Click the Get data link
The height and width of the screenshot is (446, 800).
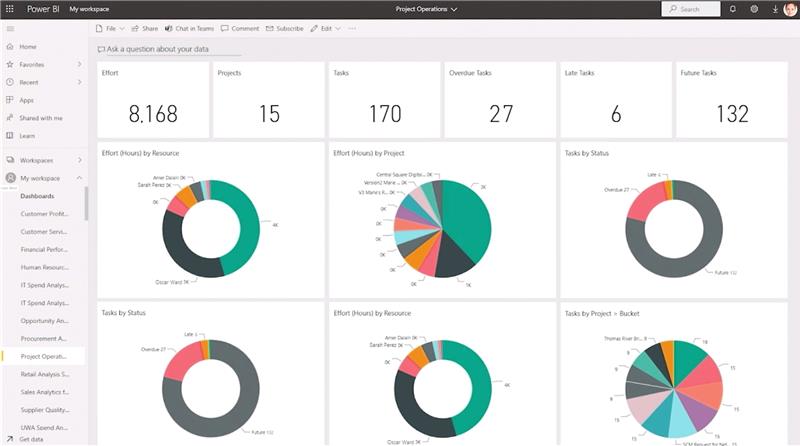(x=31, y=439)
